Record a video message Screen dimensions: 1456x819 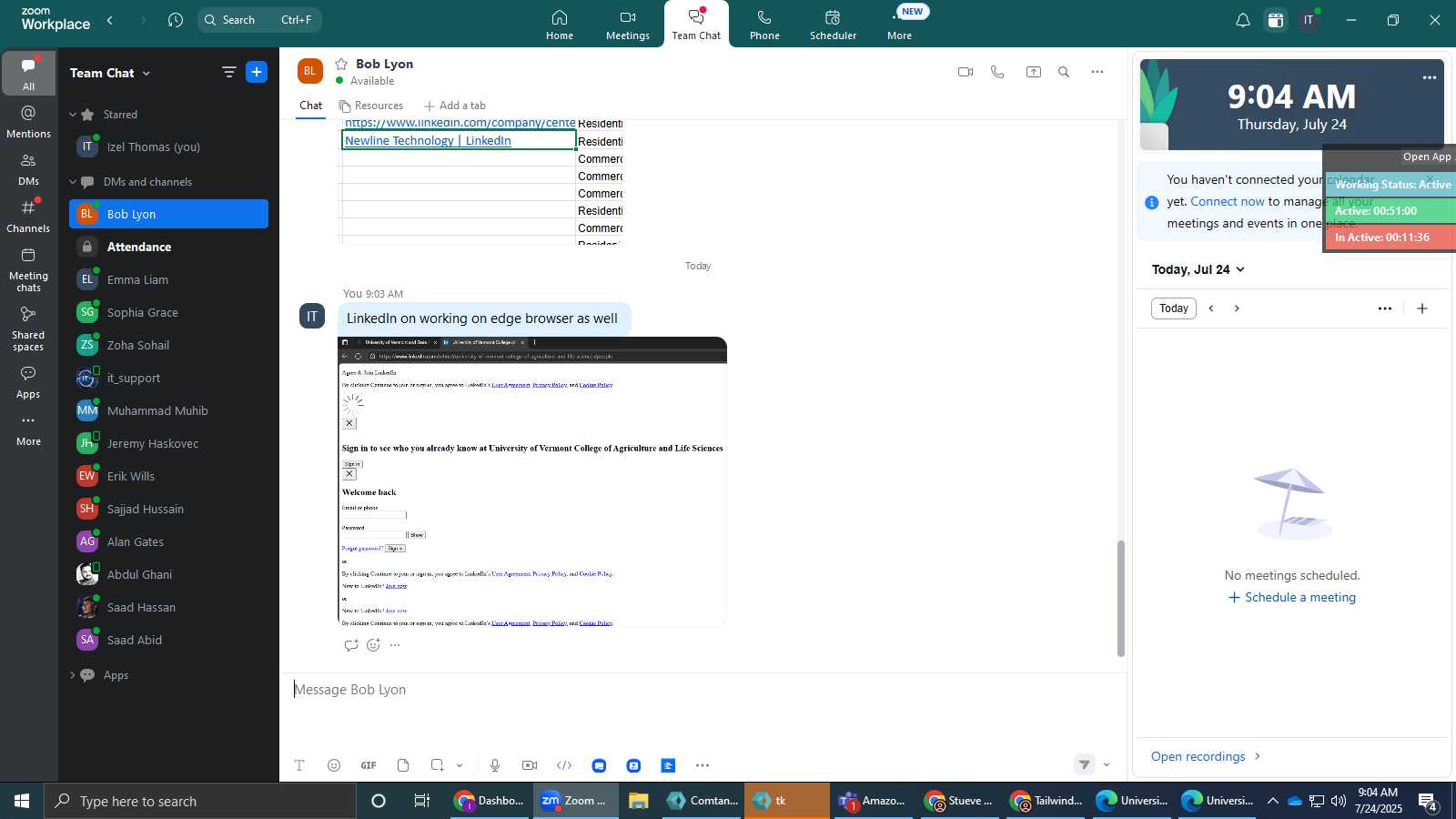click(x=530, y=765)
